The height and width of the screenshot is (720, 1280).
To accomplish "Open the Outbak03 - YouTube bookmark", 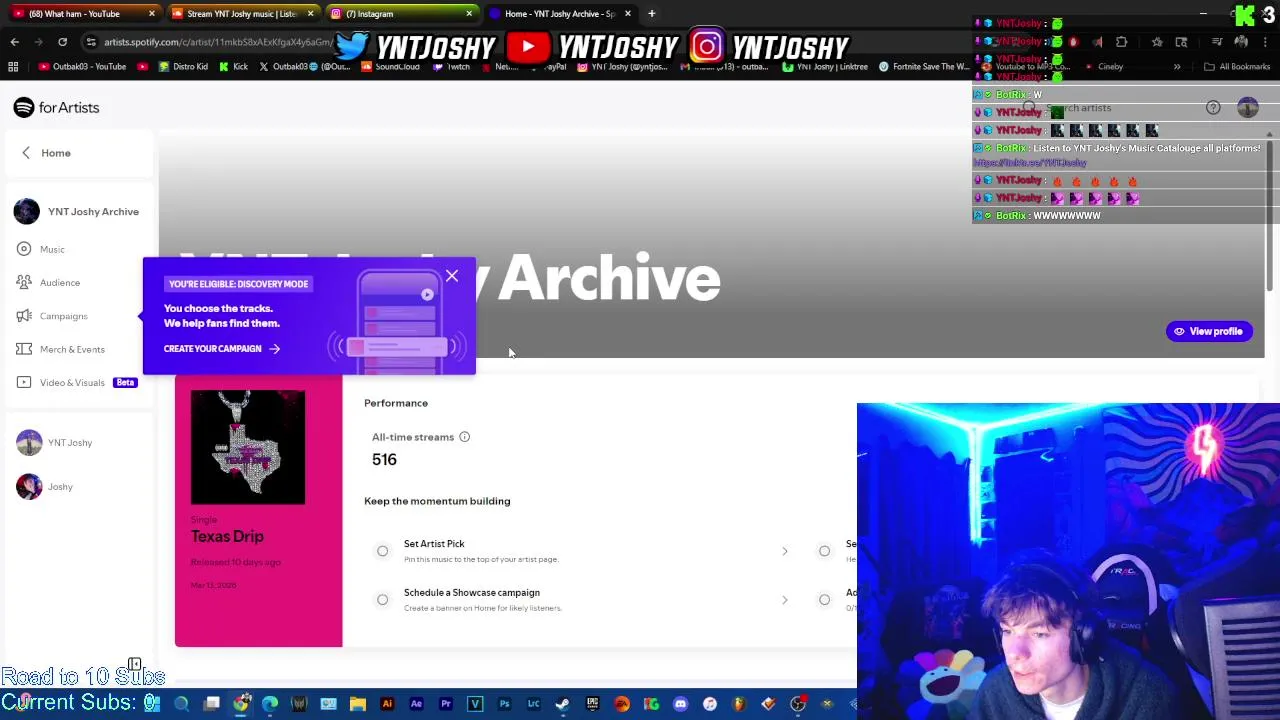I will tap(83, 67).
